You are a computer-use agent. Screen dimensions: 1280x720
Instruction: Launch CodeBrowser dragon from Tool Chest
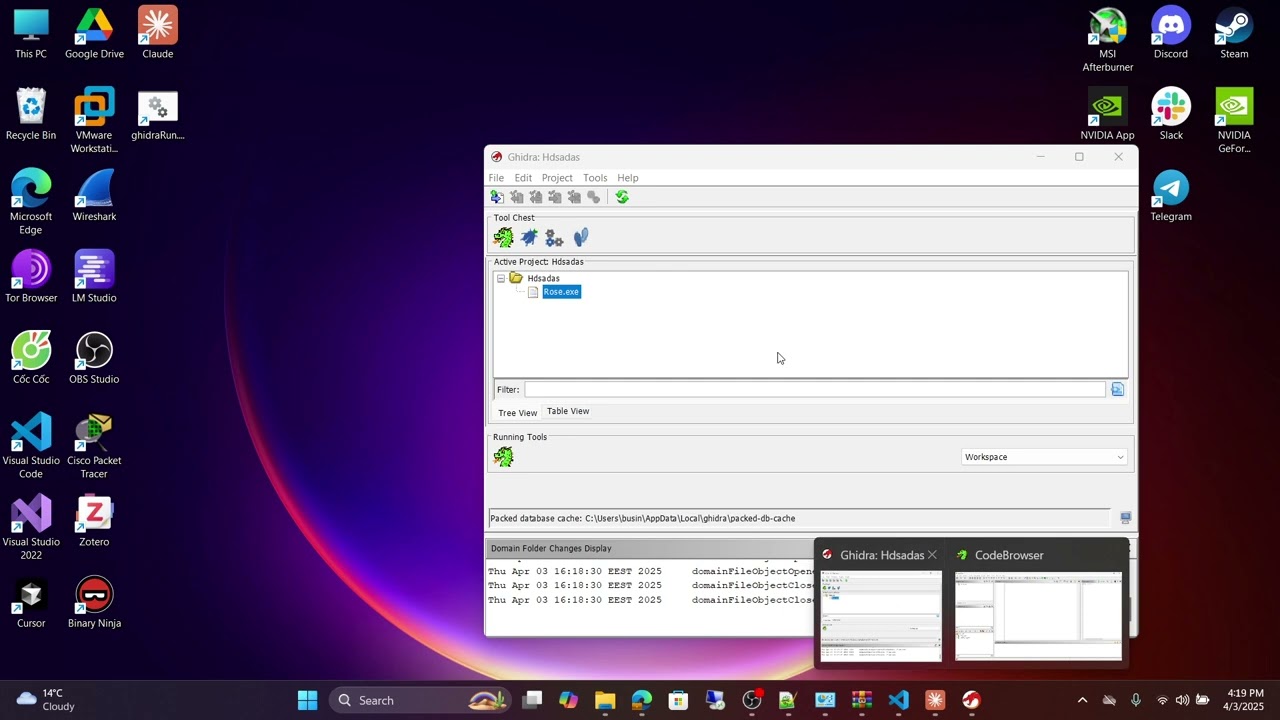[503, 237]
